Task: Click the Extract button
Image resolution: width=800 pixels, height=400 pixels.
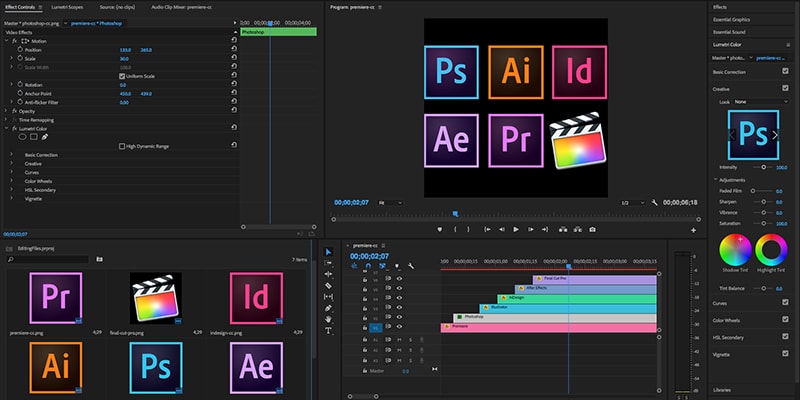Action: (x=578, y=230)
